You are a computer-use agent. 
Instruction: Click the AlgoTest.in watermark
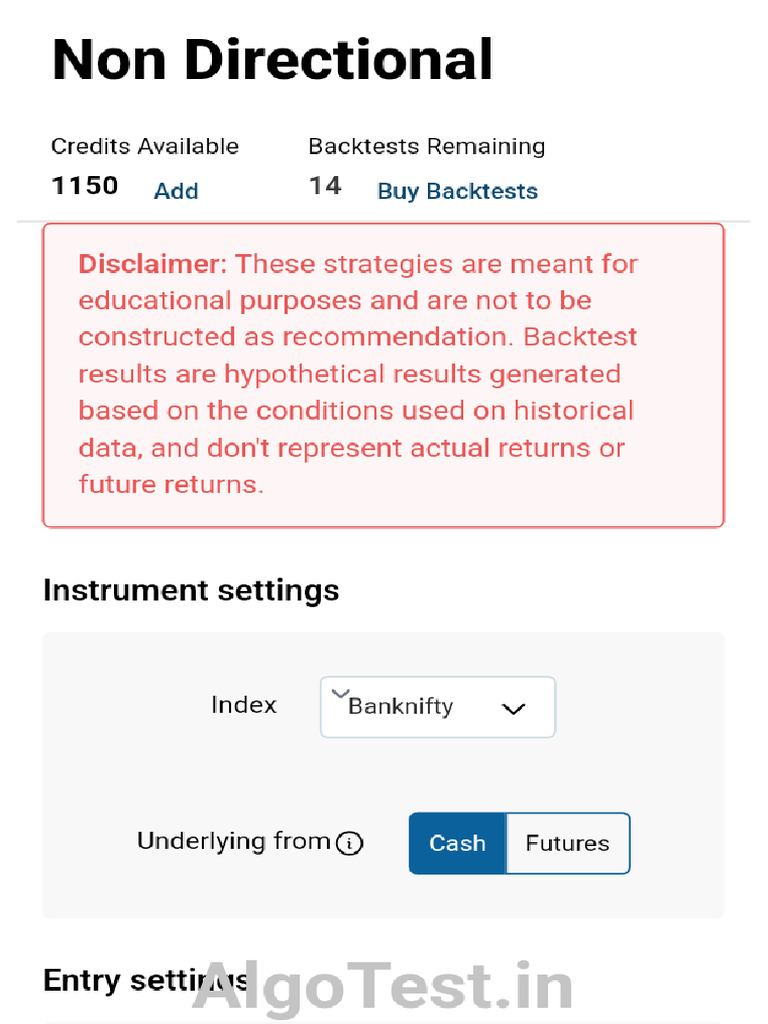(x=383, y=987)
